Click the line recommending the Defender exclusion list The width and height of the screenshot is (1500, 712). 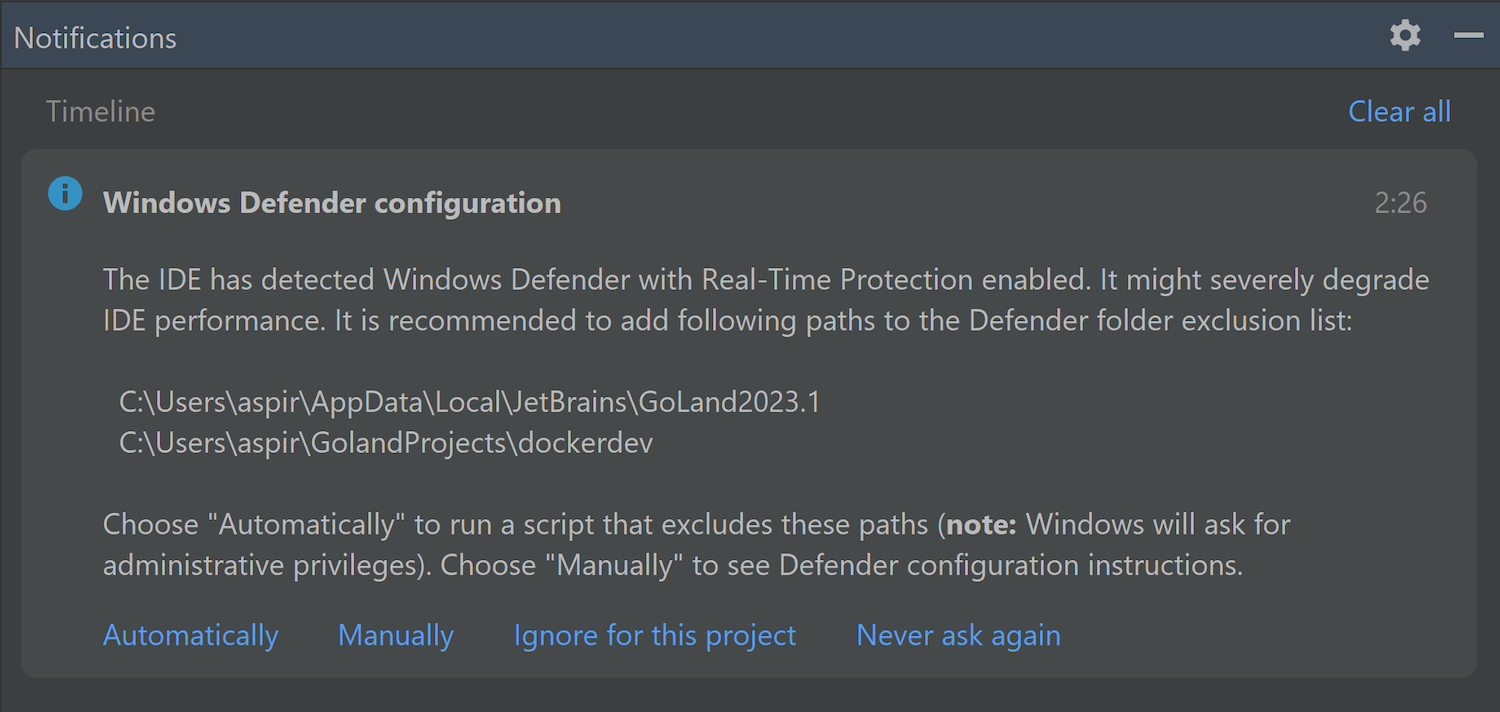click(727, 321)
